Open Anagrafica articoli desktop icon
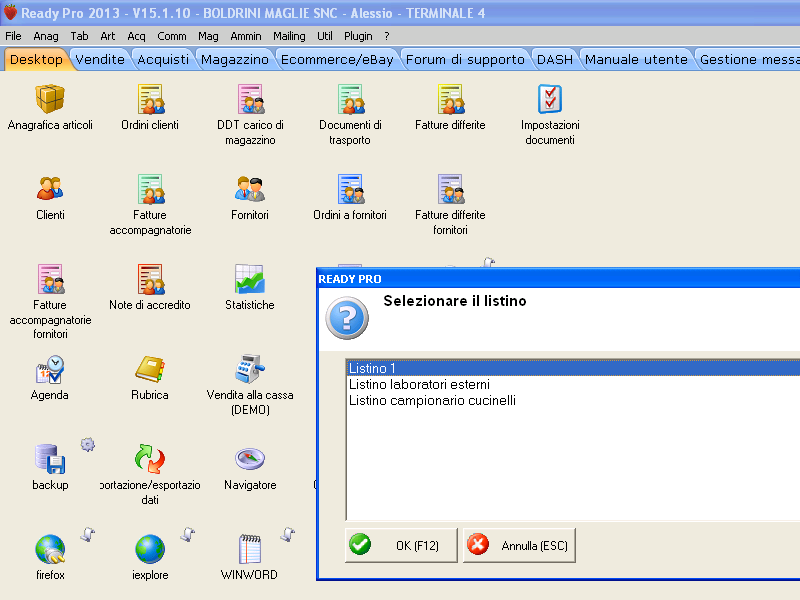 click(50, 99)
